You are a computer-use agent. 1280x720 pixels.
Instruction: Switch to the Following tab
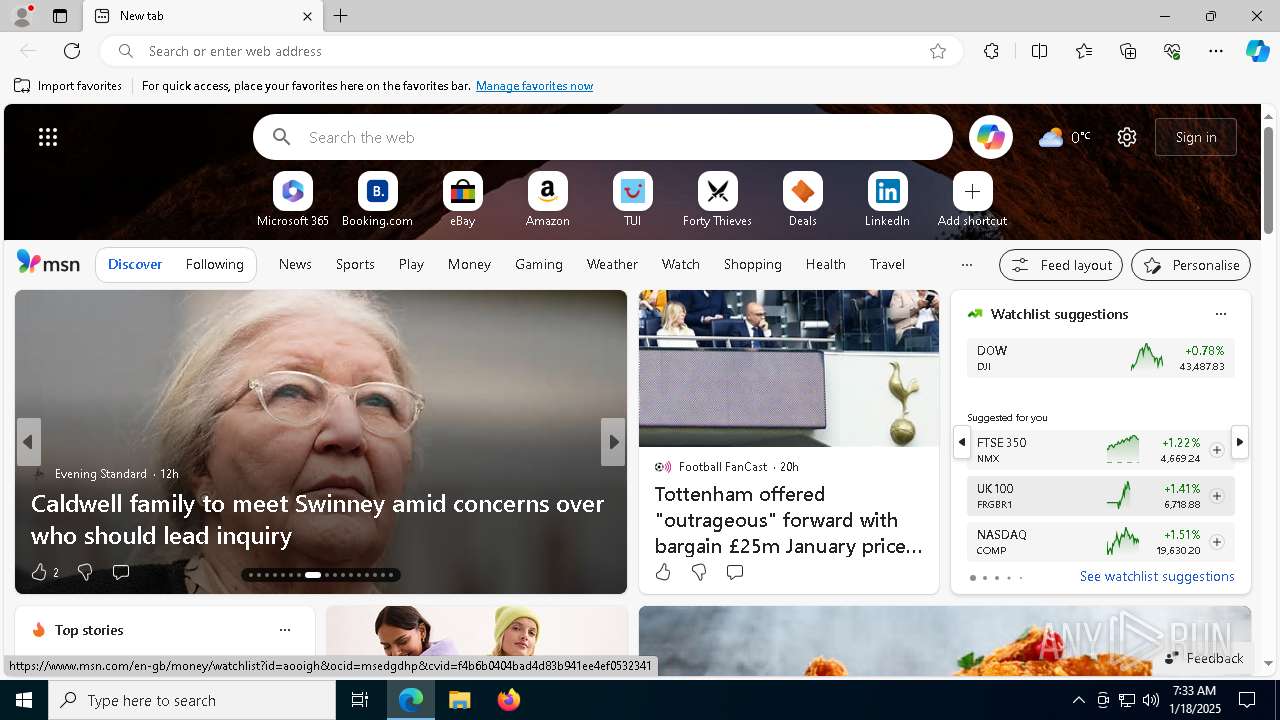[214, 264]
